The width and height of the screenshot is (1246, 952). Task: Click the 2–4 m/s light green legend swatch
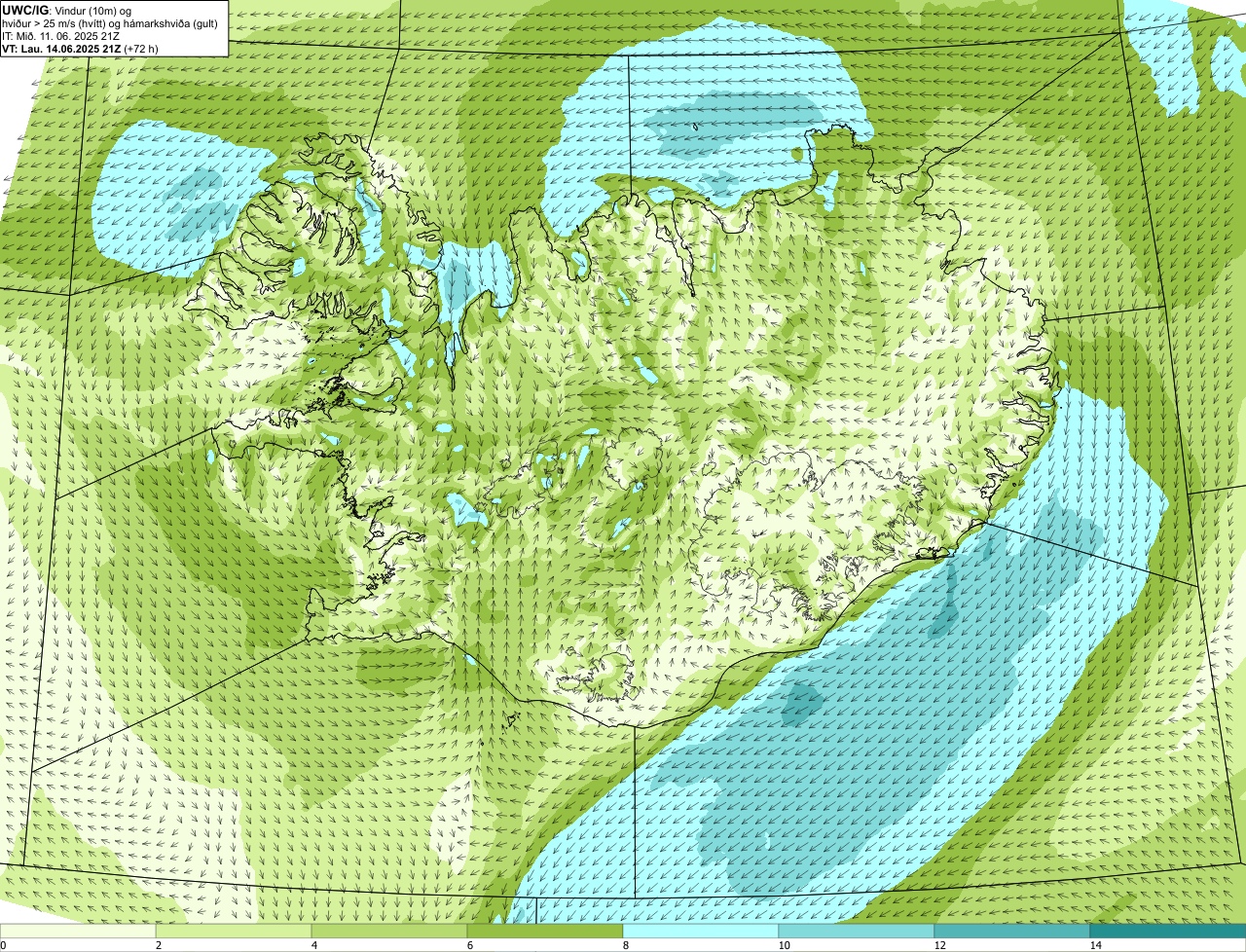[235, 931]
